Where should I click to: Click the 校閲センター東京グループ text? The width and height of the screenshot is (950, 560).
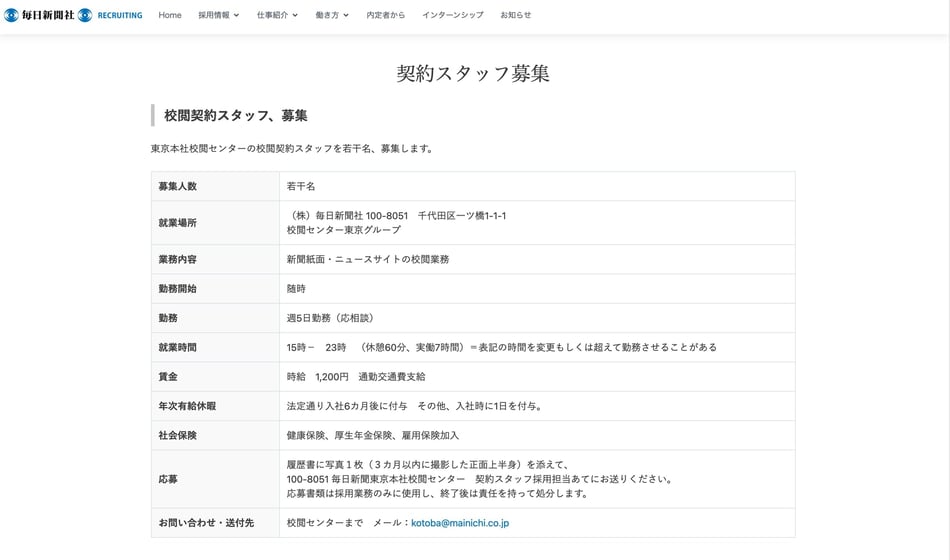tap(344, 230)
